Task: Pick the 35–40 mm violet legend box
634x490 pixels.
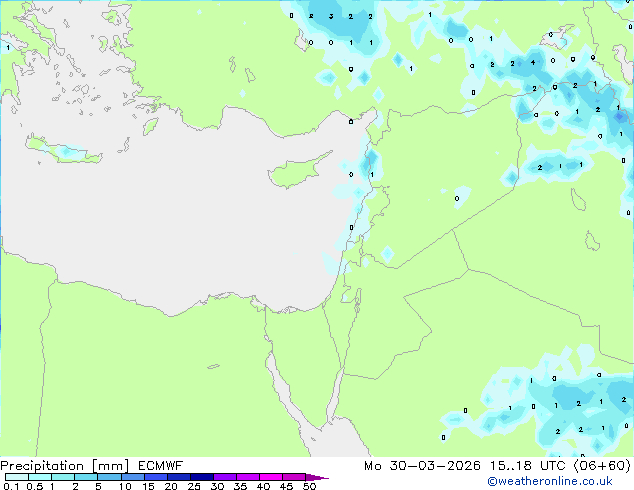Action: (x=248, y=477)
